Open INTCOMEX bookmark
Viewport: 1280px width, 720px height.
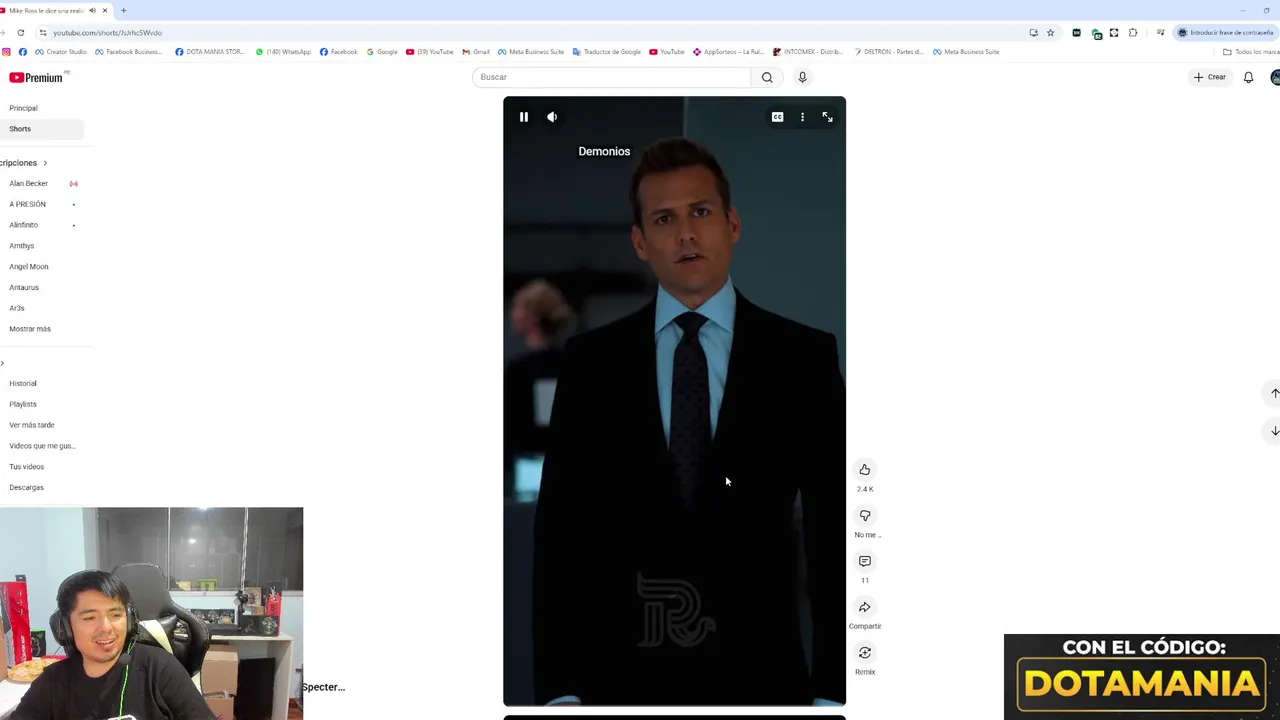[808, 52]
